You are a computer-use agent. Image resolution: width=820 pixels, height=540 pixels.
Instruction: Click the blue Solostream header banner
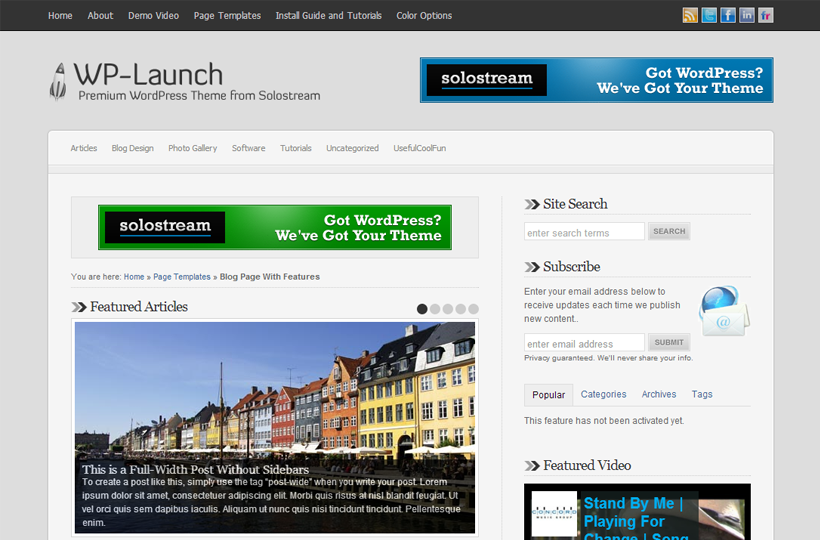click(597, 80)
